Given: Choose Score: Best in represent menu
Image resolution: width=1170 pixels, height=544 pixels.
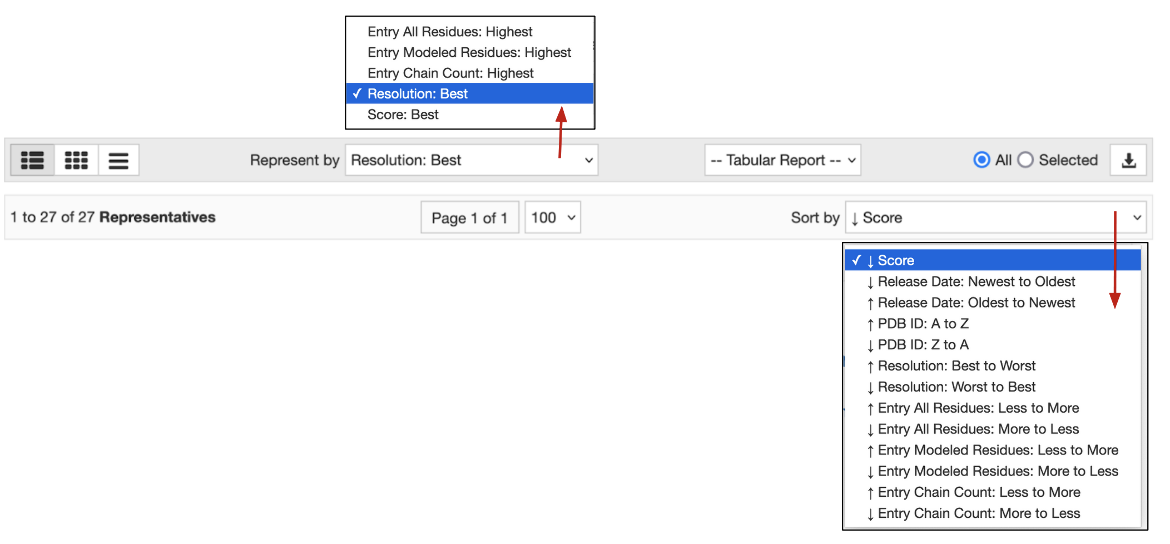Looking at the screenshot, I should (x=403, y=115).
